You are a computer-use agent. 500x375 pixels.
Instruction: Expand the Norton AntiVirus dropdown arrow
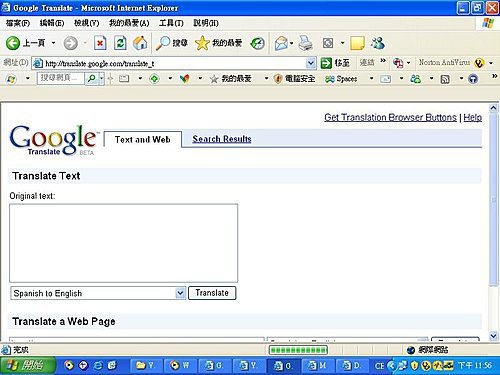coord(491,63)
